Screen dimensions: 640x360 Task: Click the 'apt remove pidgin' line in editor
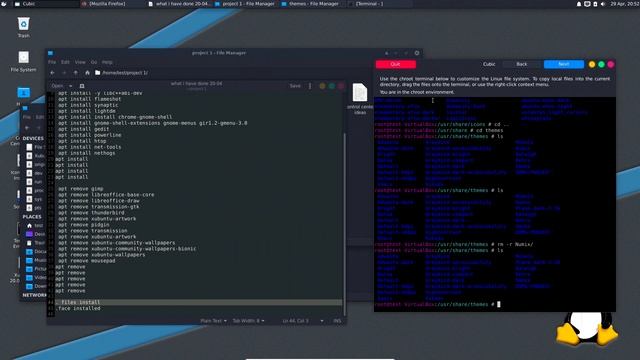(x=83, y=224)
